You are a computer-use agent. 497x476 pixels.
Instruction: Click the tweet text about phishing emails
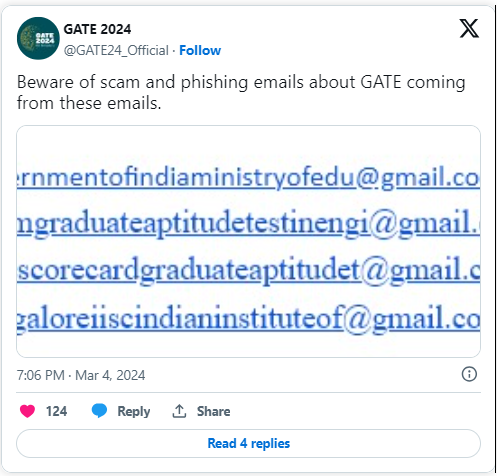[x=241, y=92]
